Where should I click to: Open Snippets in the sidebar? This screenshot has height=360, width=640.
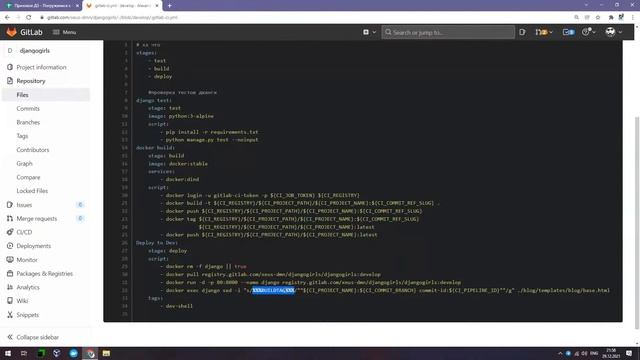click(x=27, y=315)
